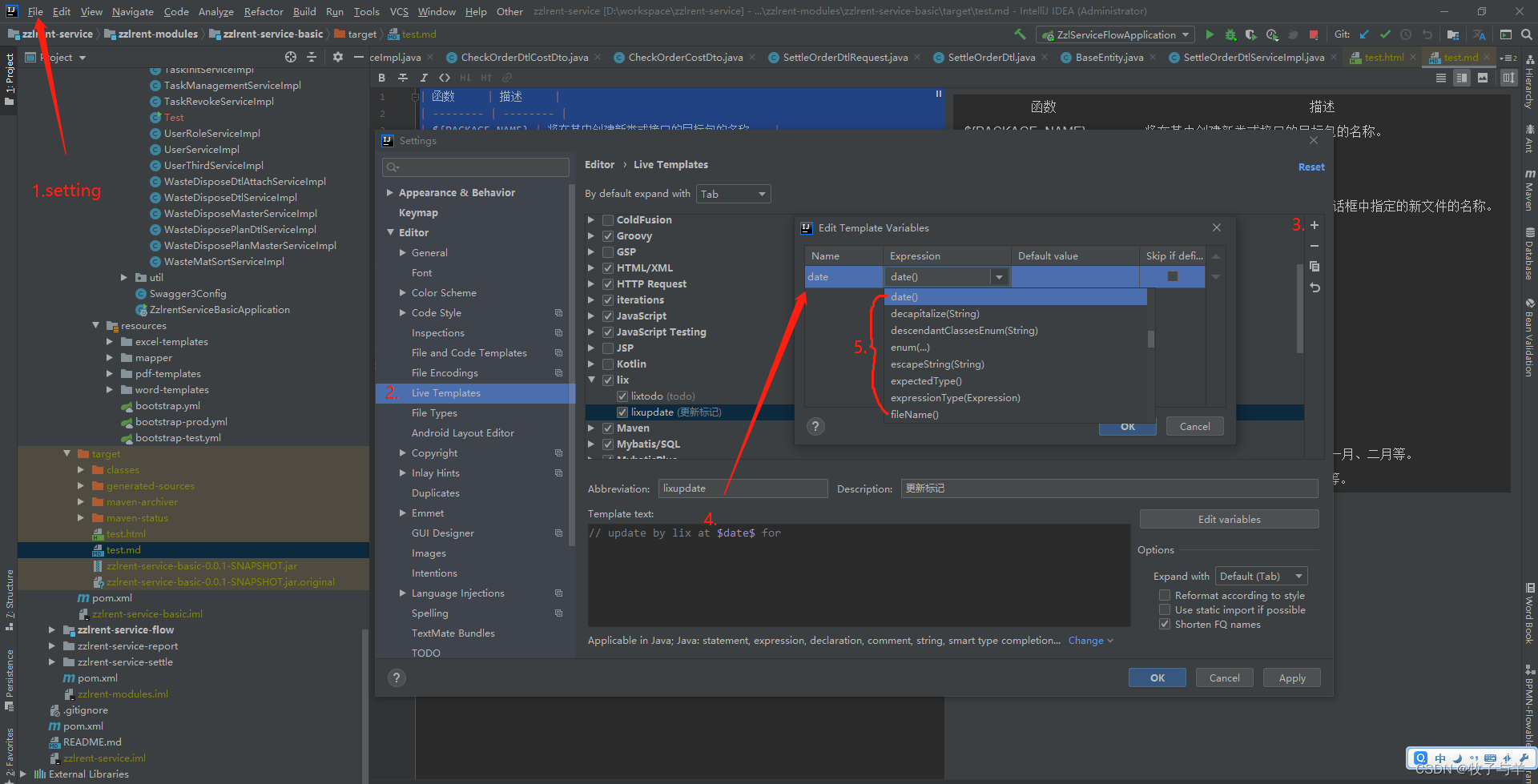
Task: Open the File menu
Action: pyautogui.click(x=35, y=11)
